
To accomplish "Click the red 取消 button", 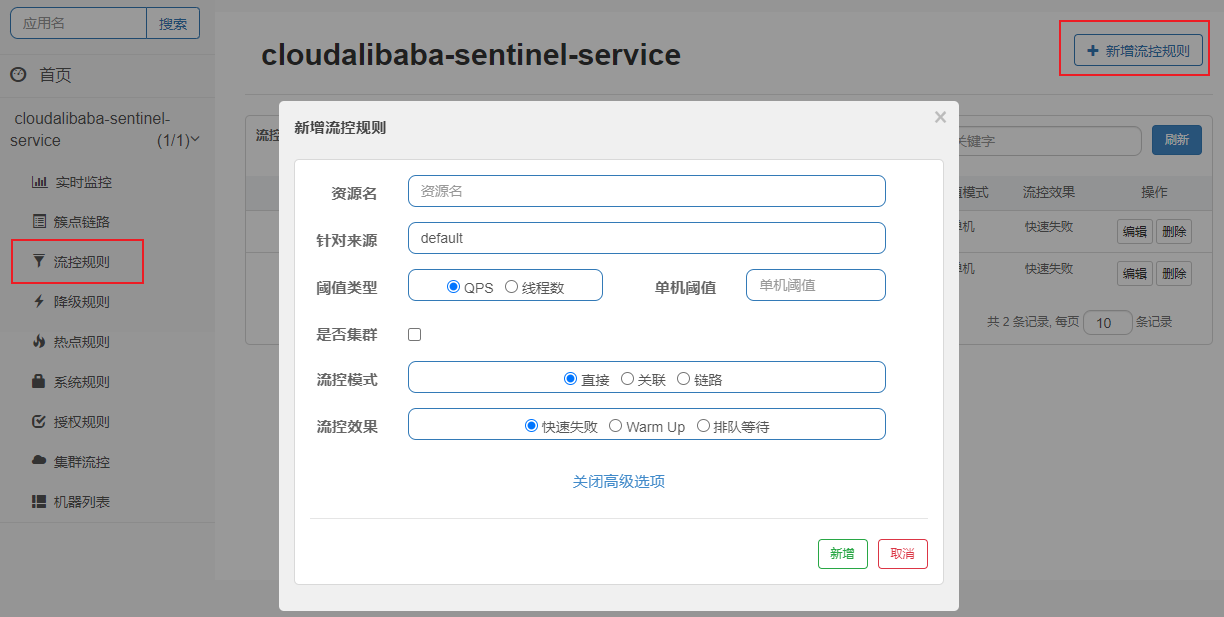I will (903, 554).
